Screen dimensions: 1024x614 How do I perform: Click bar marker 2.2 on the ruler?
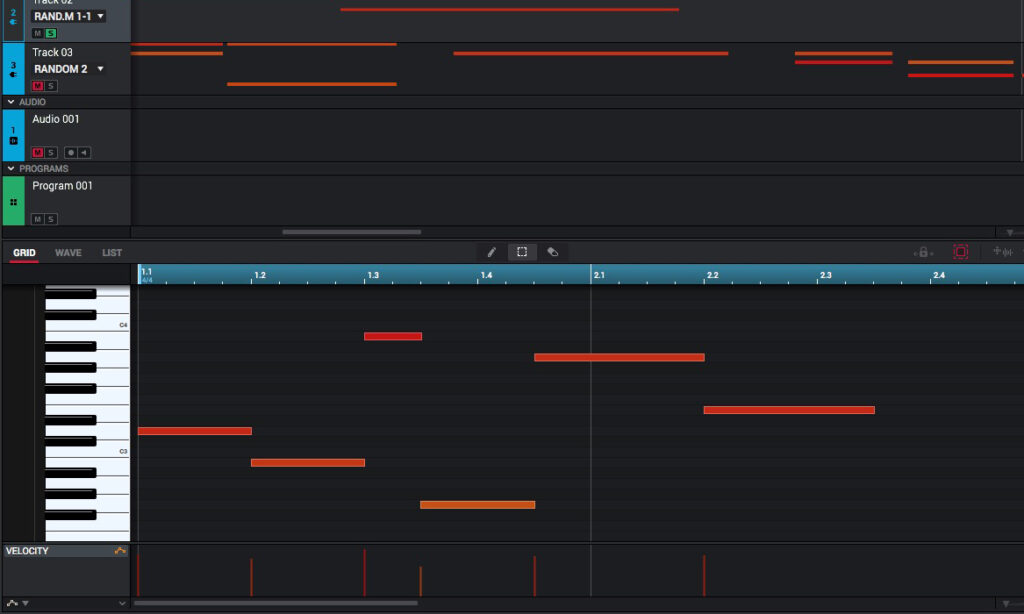(712, 275)
